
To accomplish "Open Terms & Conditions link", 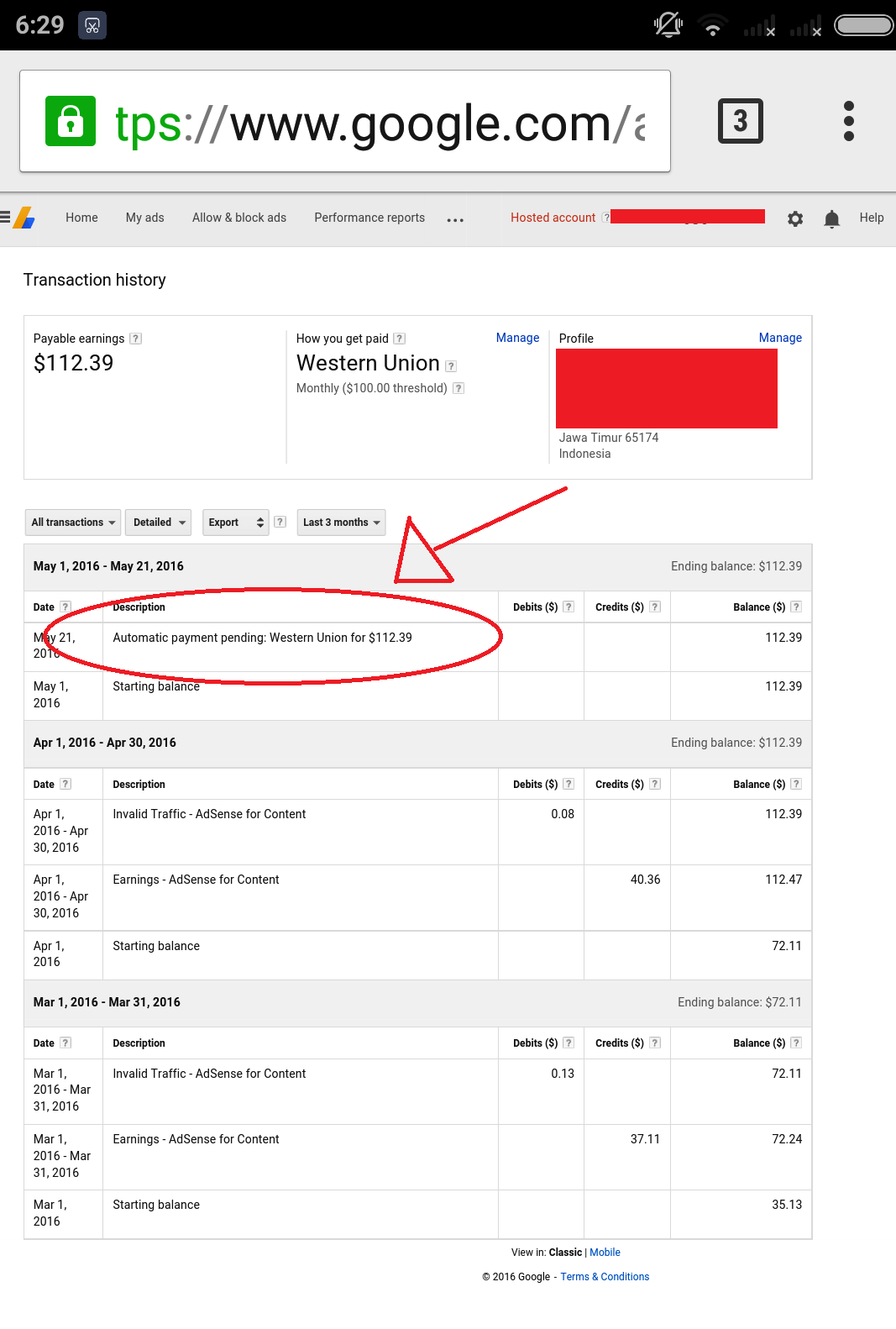I will coord(605,1277).
